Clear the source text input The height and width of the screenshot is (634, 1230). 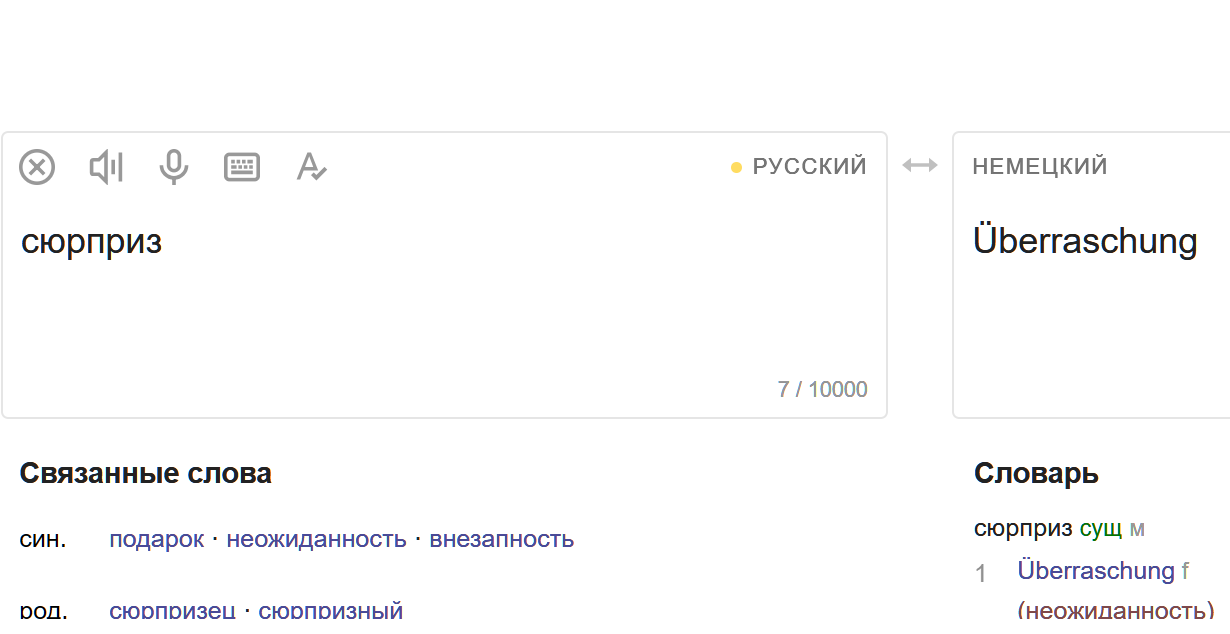pos(38,167)
